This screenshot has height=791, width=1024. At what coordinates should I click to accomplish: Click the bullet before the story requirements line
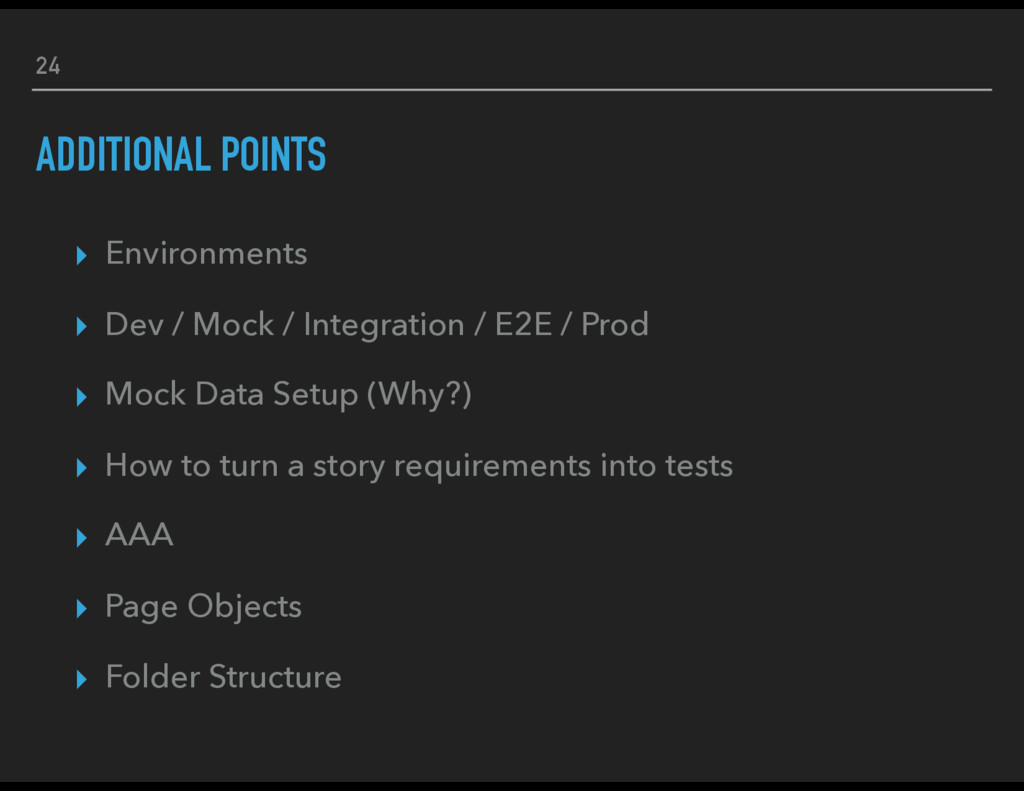82,467
